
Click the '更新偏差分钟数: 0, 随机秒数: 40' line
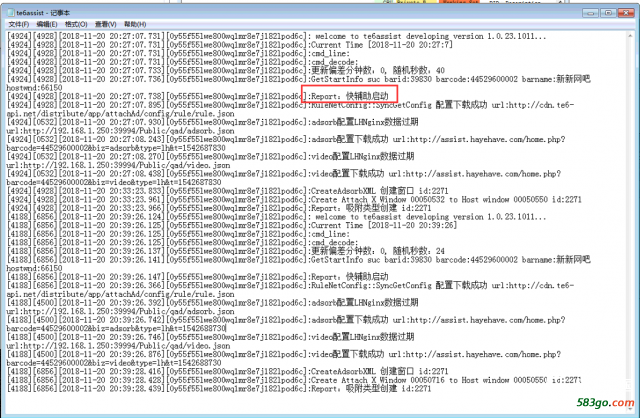226,70
